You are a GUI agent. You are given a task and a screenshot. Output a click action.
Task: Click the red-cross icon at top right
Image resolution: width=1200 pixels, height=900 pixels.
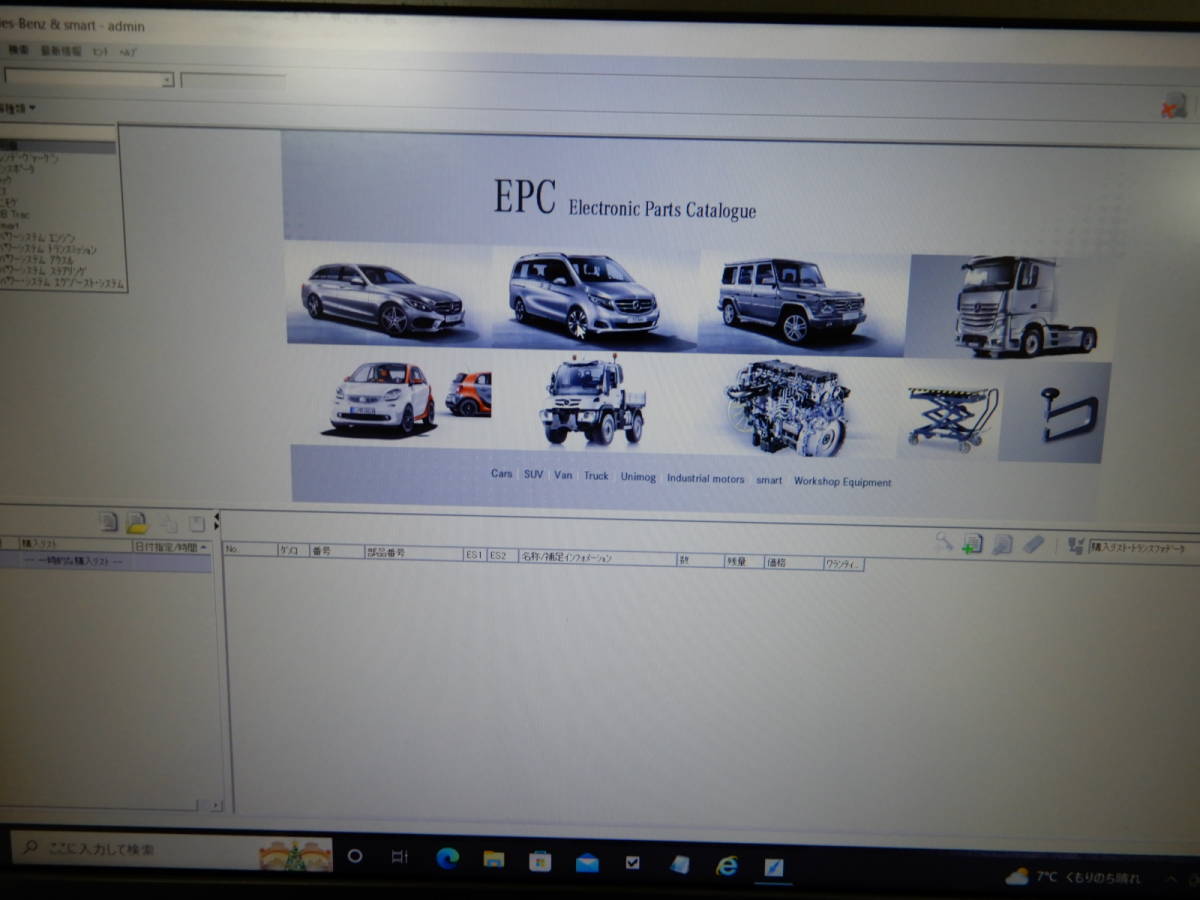coord(1173,106)
